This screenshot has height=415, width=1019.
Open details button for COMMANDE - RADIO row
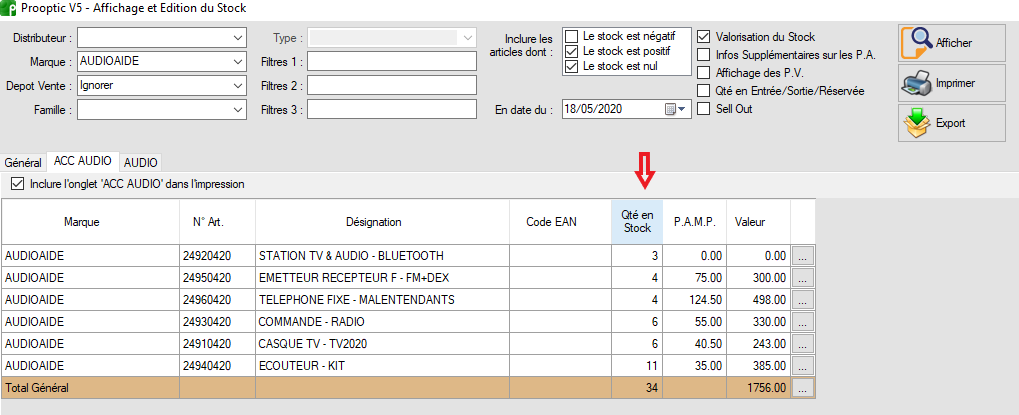[803, 322]
